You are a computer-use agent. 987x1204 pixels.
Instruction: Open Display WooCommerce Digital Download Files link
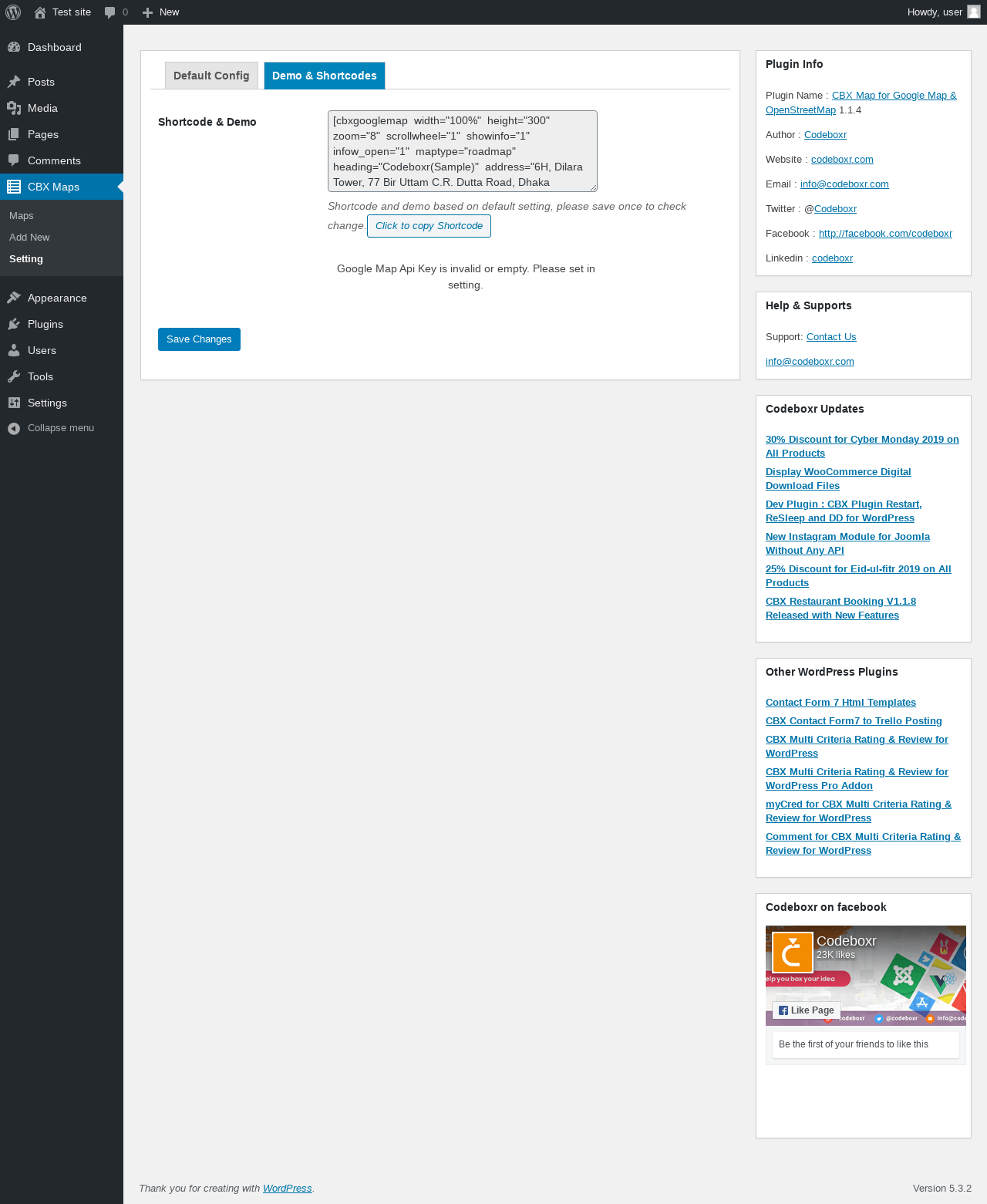(838, 479)
